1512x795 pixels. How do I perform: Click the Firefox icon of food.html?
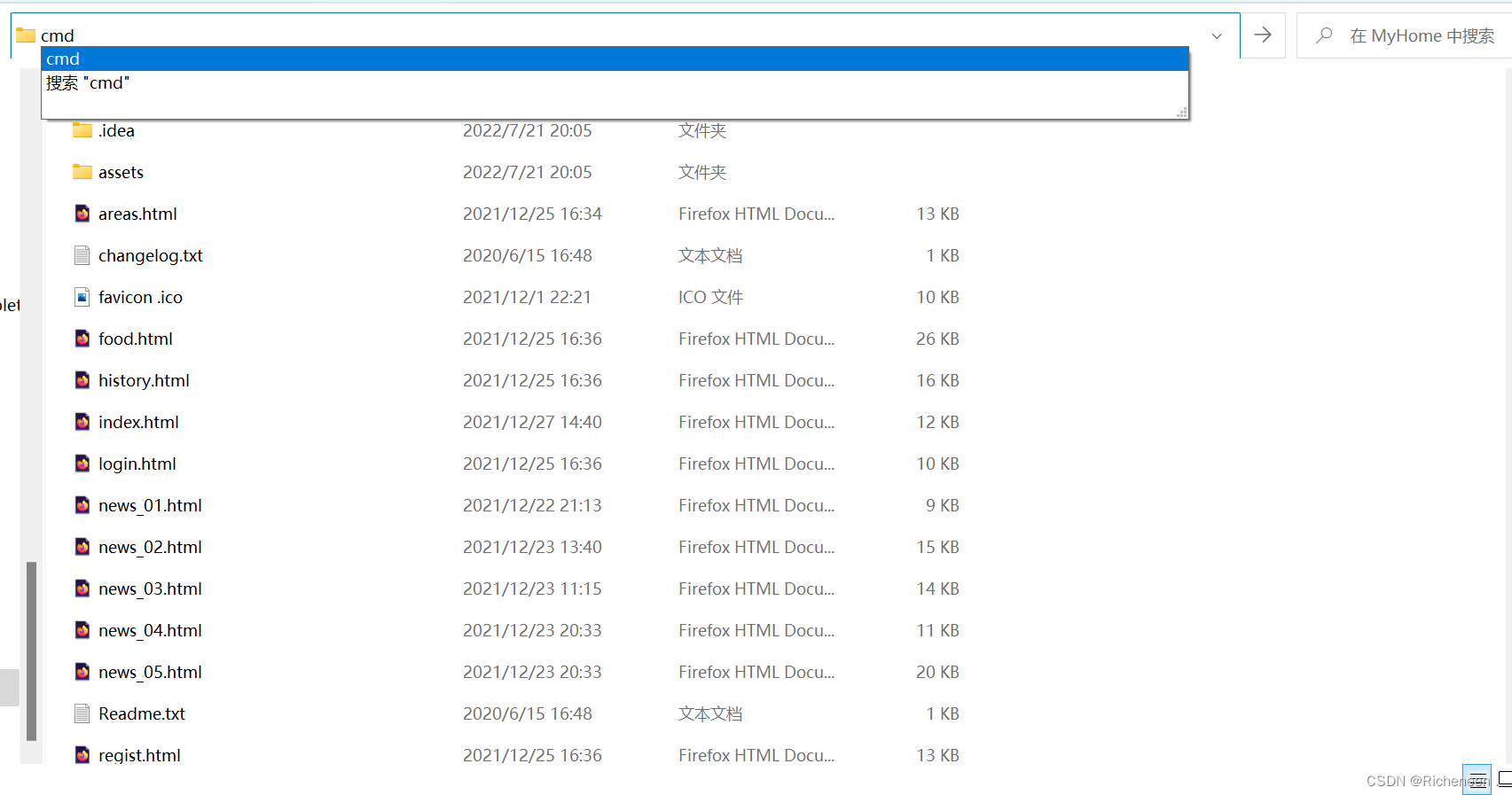click(82, 339)
